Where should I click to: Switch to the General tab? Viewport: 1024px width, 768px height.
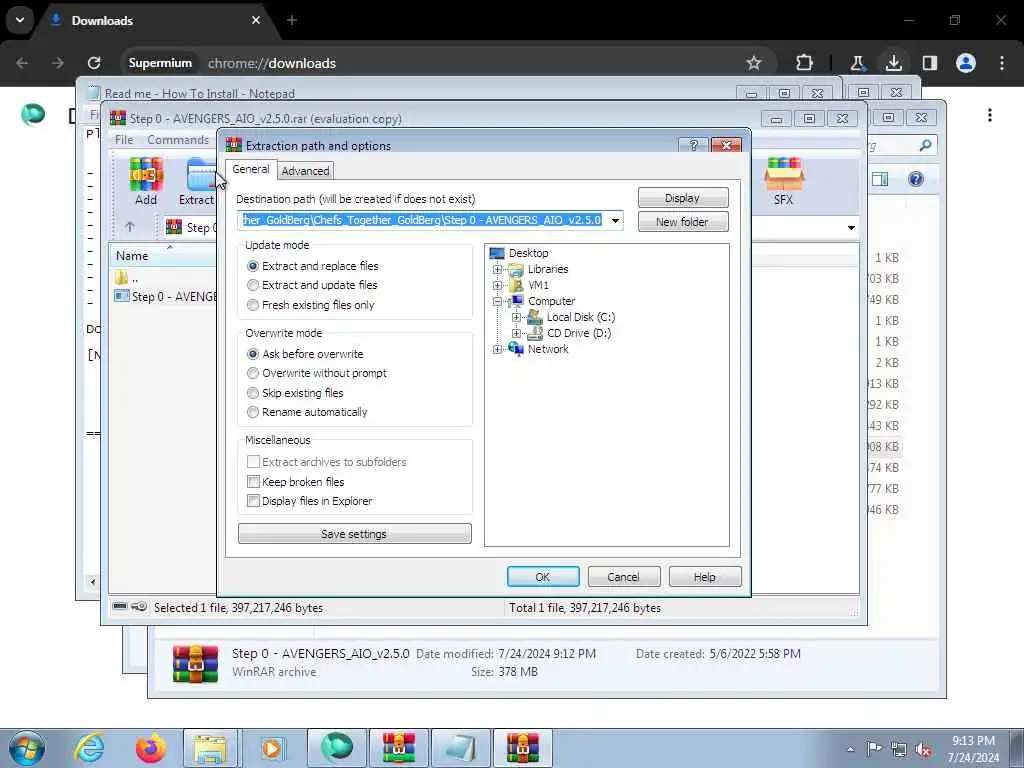pos(251,169)
